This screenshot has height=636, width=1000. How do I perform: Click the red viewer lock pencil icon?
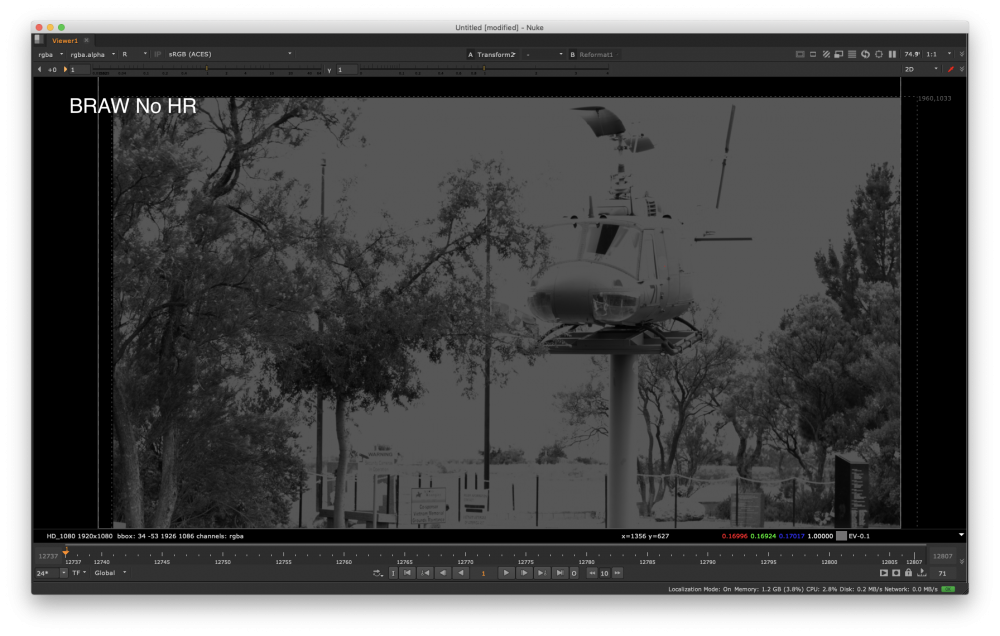click(x=950, y=70)
